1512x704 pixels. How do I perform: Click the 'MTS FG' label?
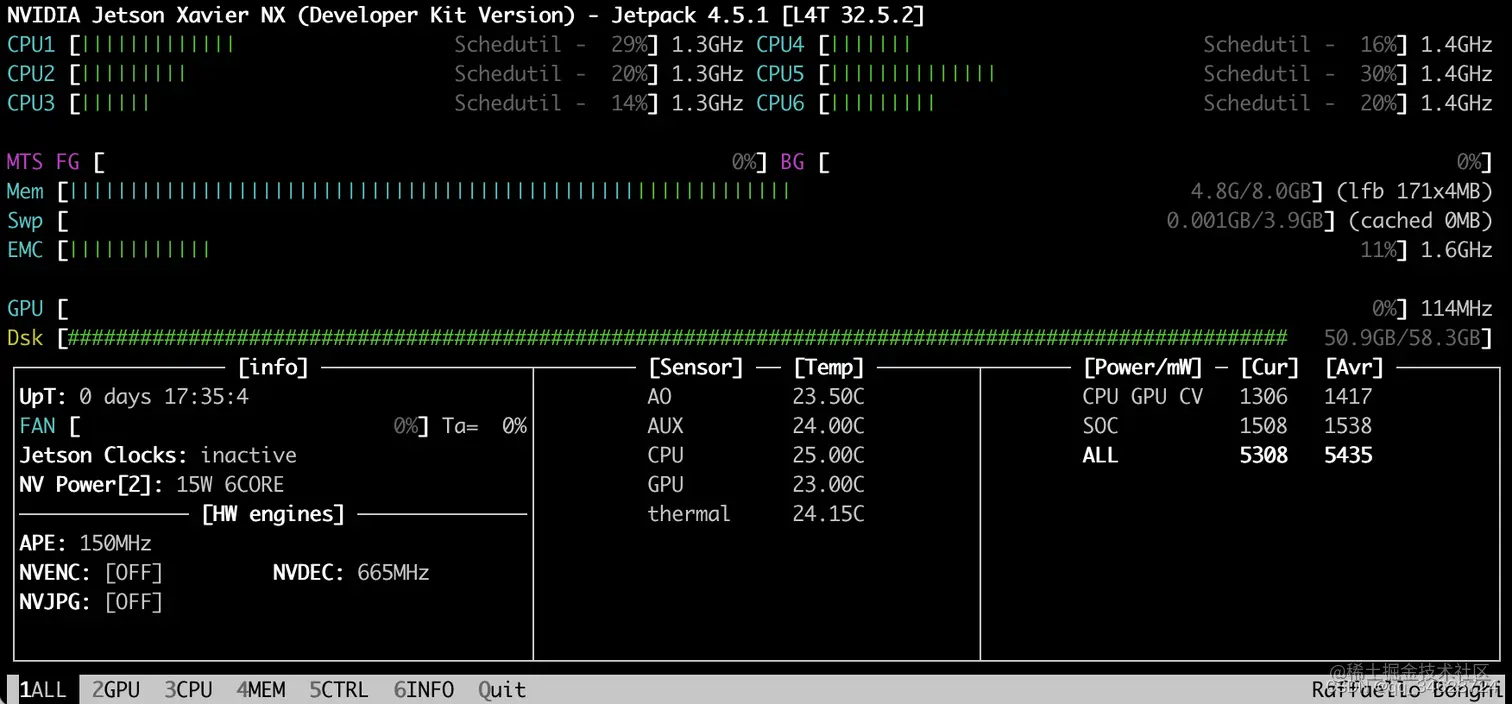point(43,162)
